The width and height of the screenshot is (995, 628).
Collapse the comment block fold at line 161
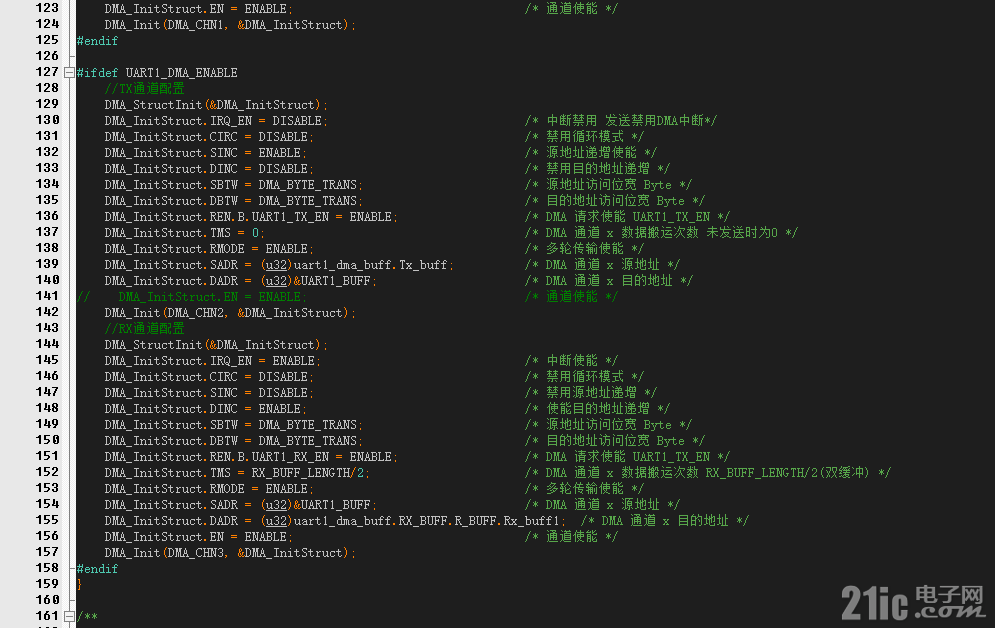pos(69,616)
